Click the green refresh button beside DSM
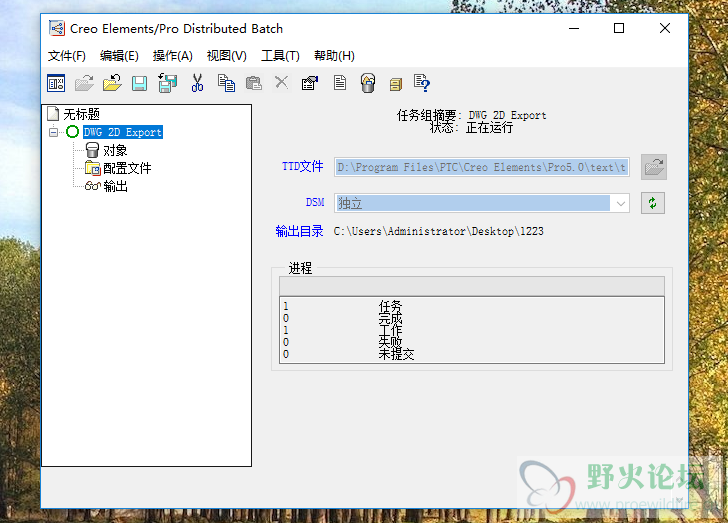 (x=653, y=203)
